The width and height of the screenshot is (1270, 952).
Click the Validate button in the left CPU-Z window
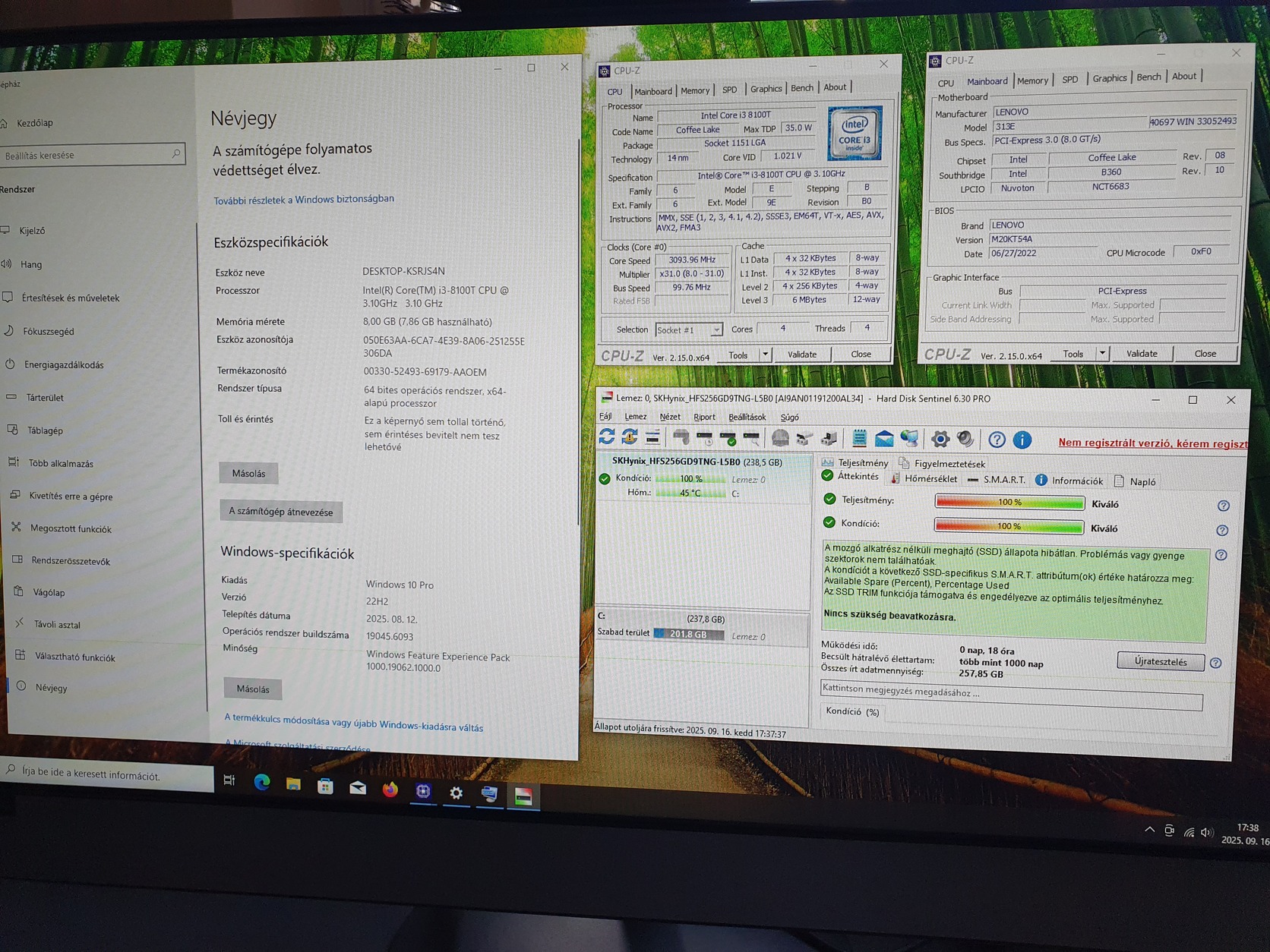(x=802, y=355)
